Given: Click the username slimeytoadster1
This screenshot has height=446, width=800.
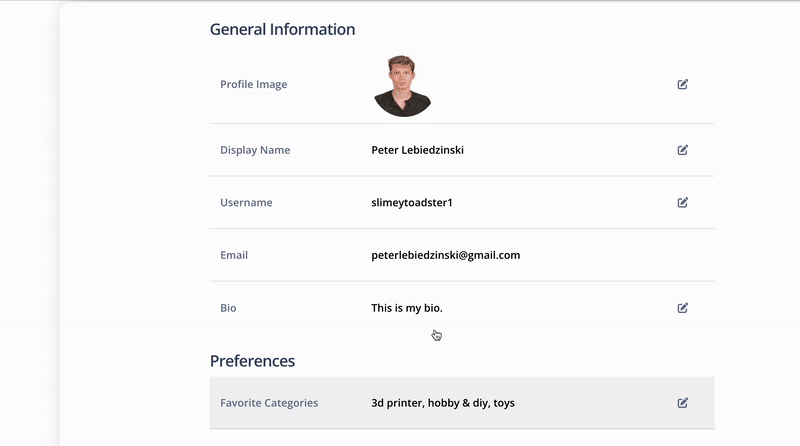Looking at the screenshot, I should (x=412, y=203).
